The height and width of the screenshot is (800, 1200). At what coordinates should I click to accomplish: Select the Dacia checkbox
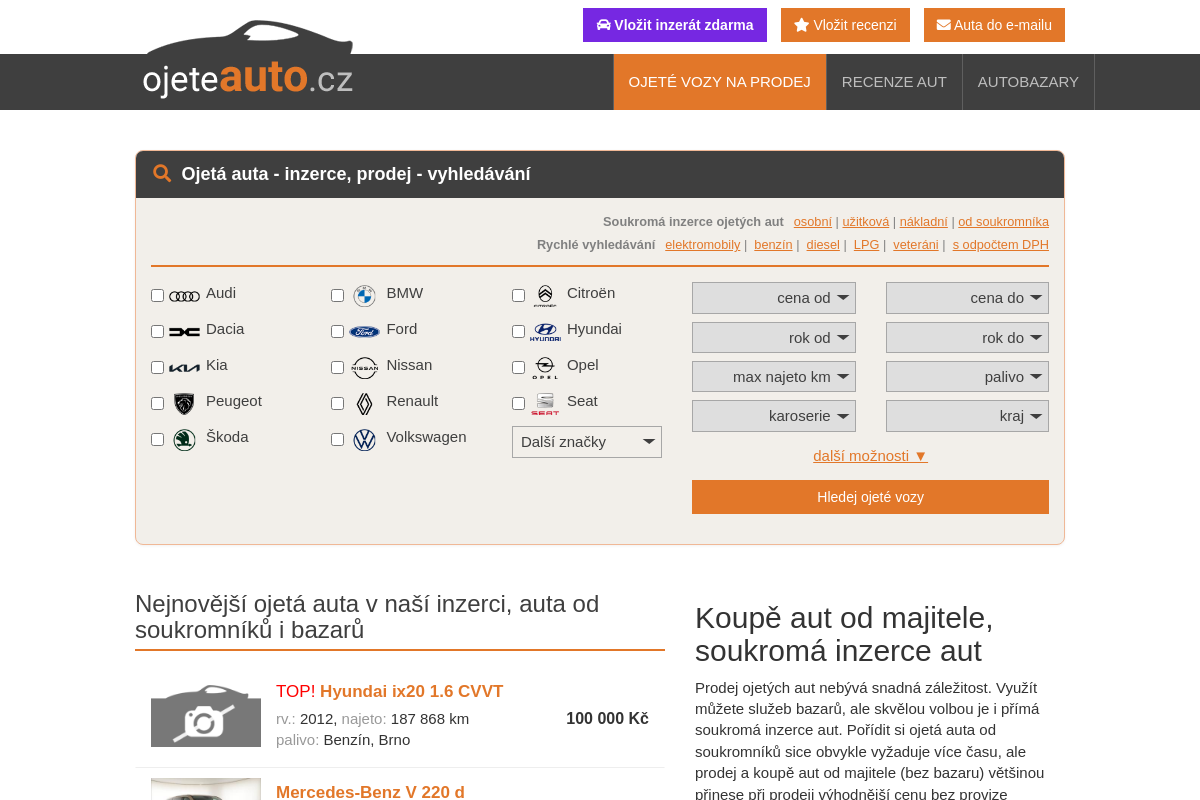pyautogui.click(x=157, y=331)
